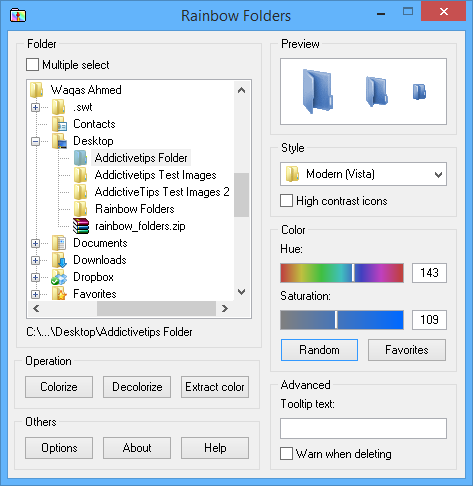Screen dimensions: 473x486
Task: Toggle High contrast icons checkbox
Action: 286,201
